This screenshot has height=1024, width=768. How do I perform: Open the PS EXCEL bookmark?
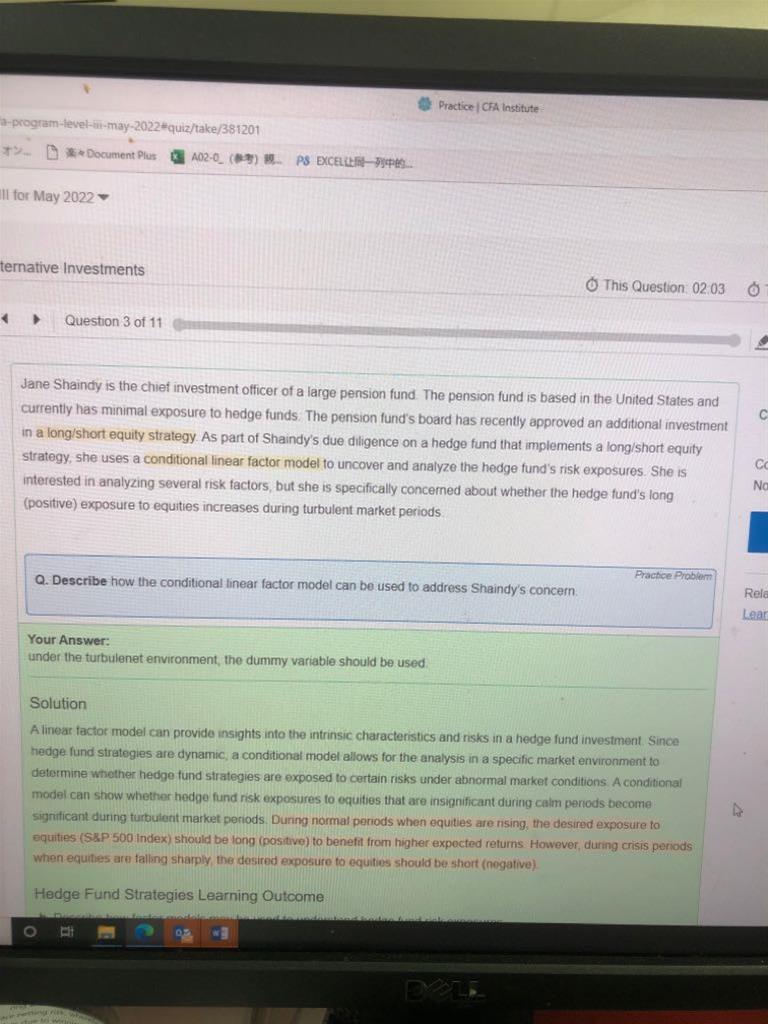click(353, 161)
